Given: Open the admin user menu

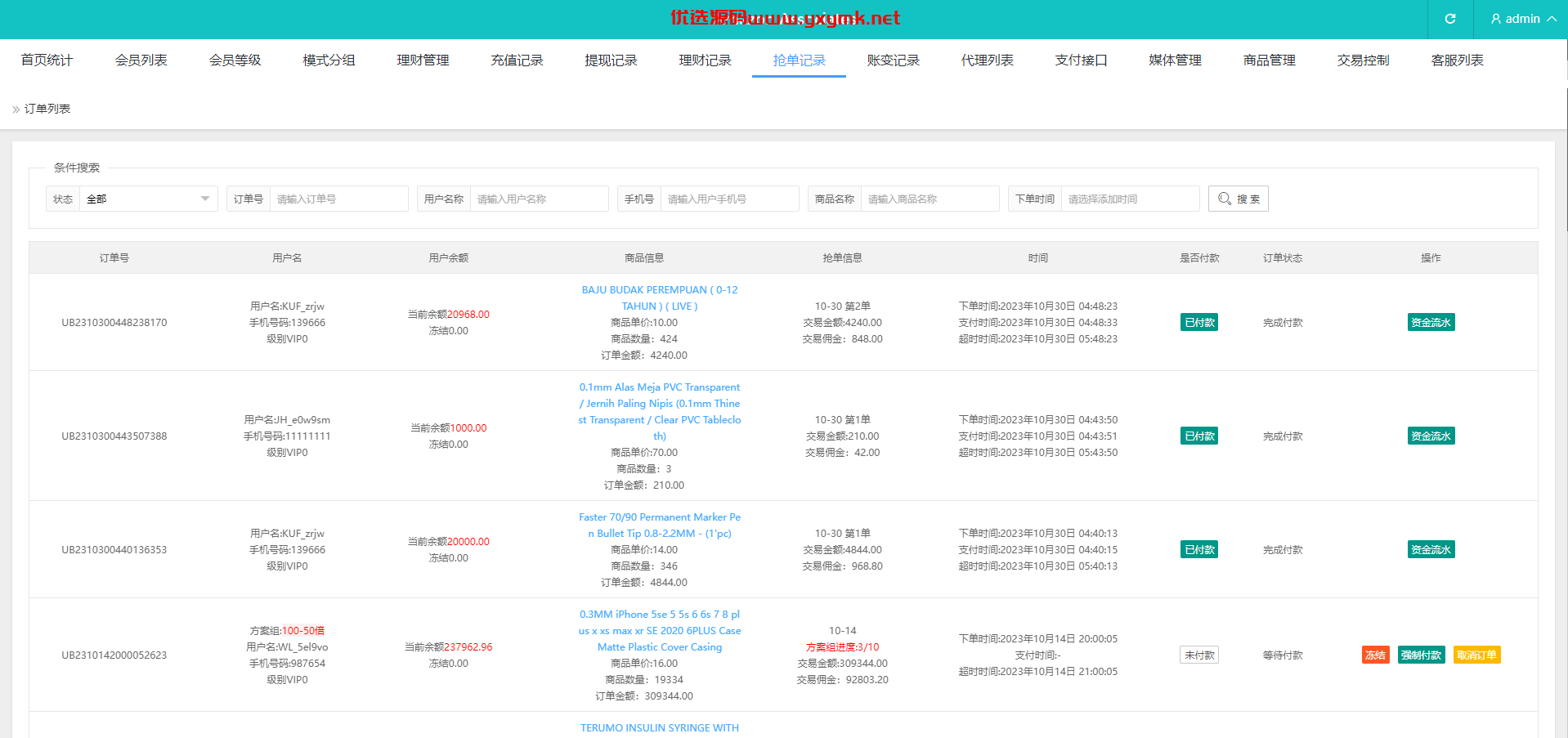Looking at the screenshot, I should [x=1523, y=19].
